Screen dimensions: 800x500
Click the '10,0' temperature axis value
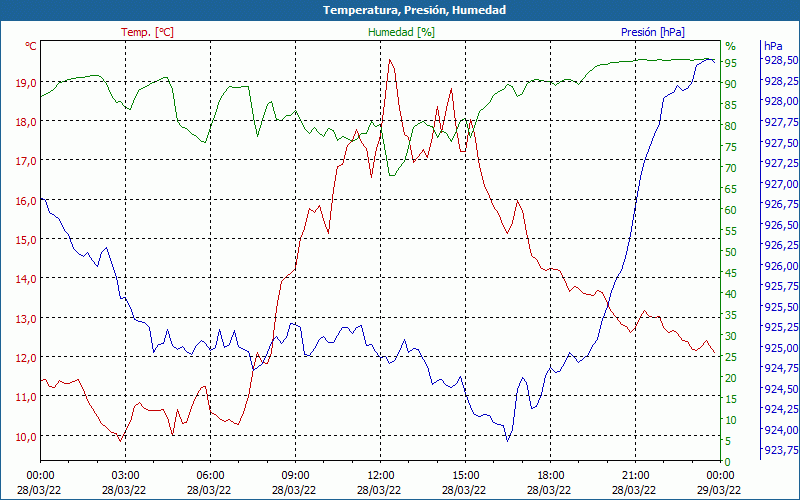click(26, 437)
